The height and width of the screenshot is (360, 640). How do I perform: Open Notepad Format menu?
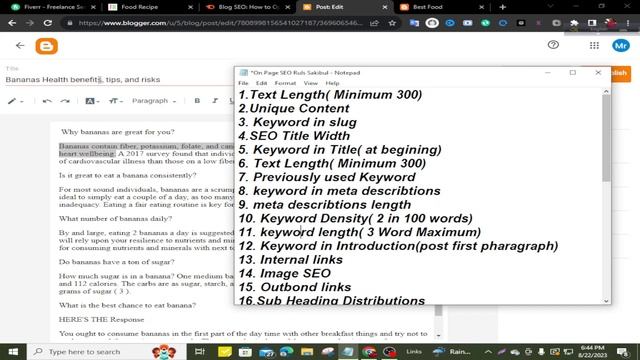[285, 83]
